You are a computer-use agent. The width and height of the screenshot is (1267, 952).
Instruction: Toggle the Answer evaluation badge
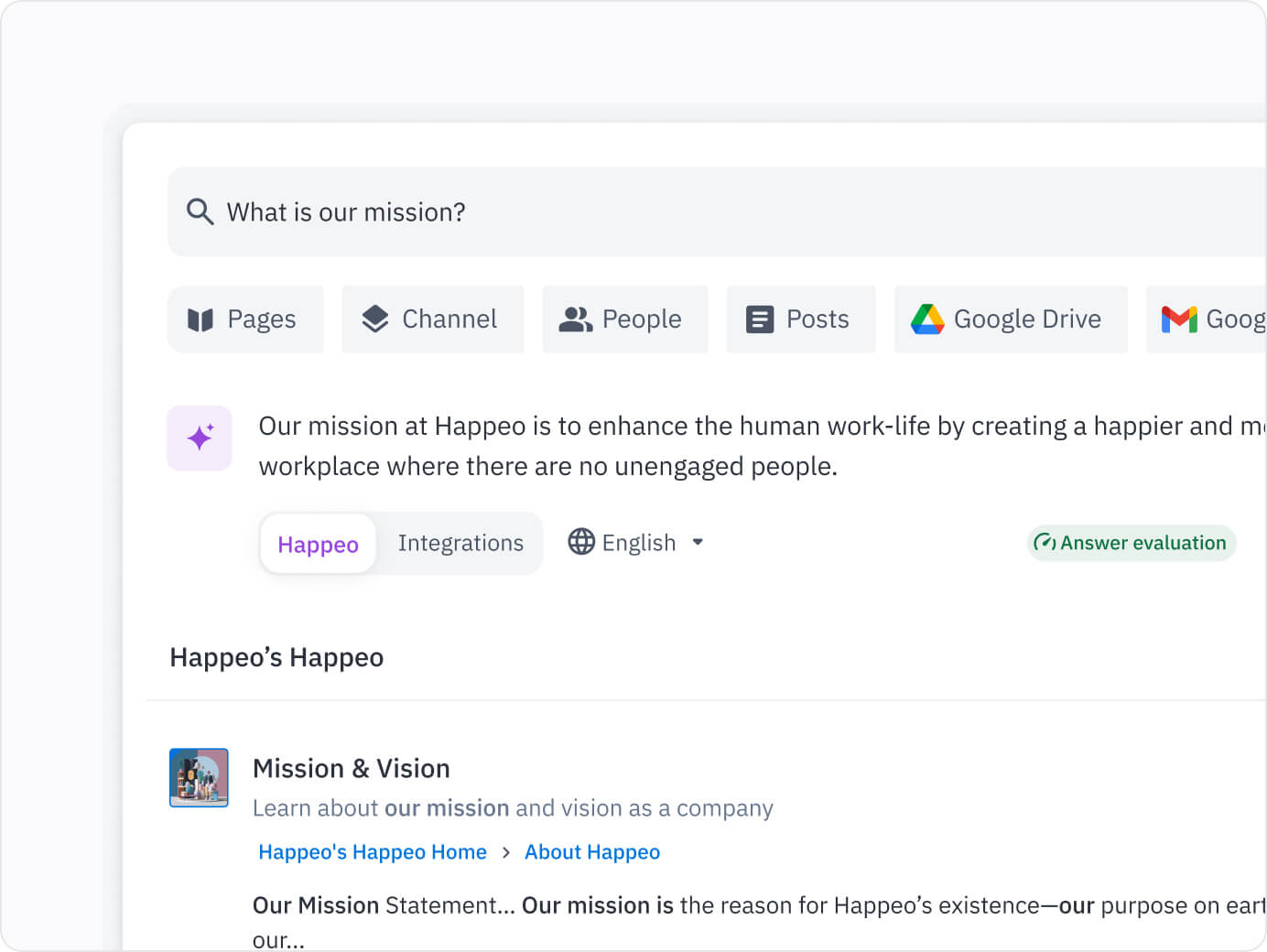click(1132, 543)
